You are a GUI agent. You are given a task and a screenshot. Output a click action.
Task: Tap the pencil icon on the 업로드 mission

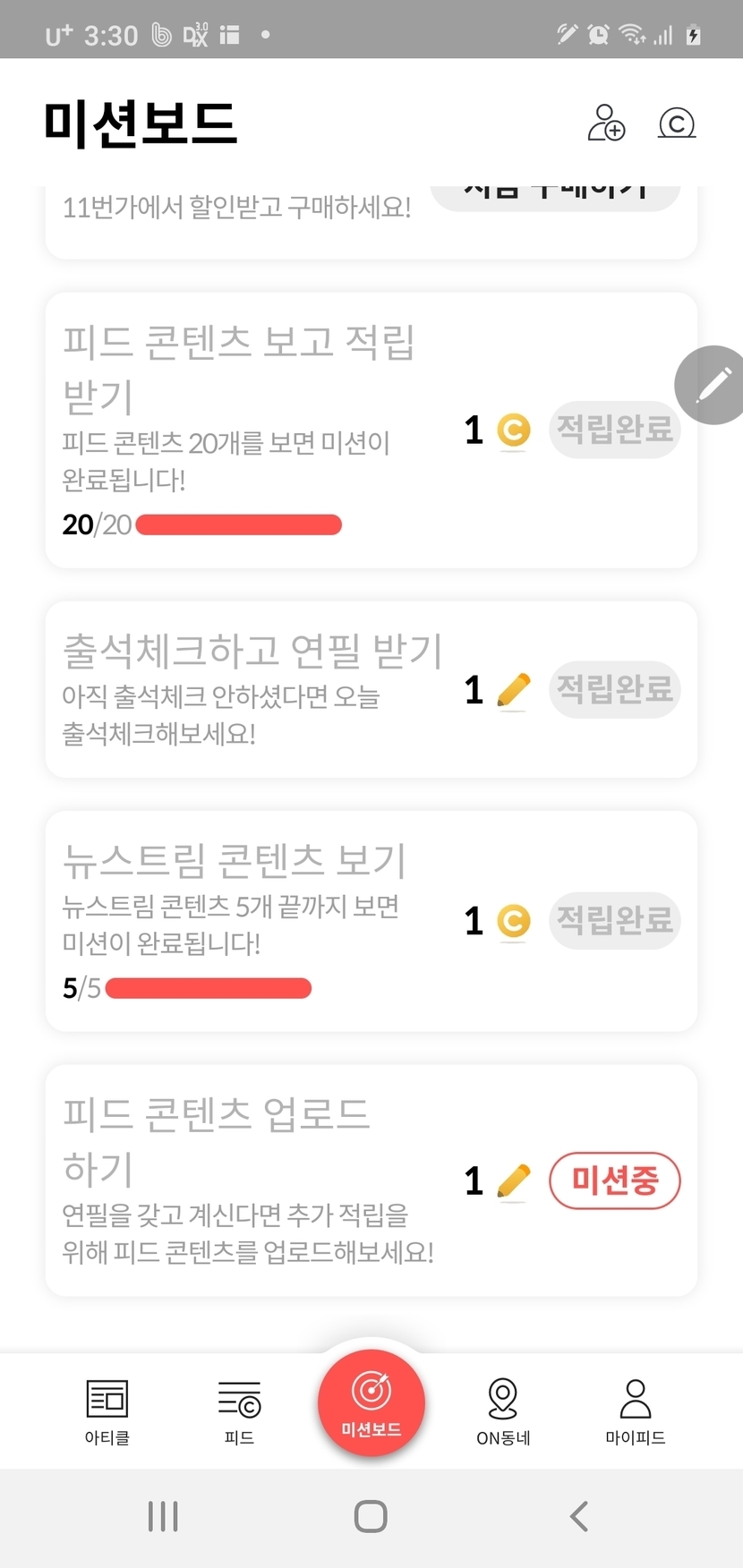pos(513,1181)
